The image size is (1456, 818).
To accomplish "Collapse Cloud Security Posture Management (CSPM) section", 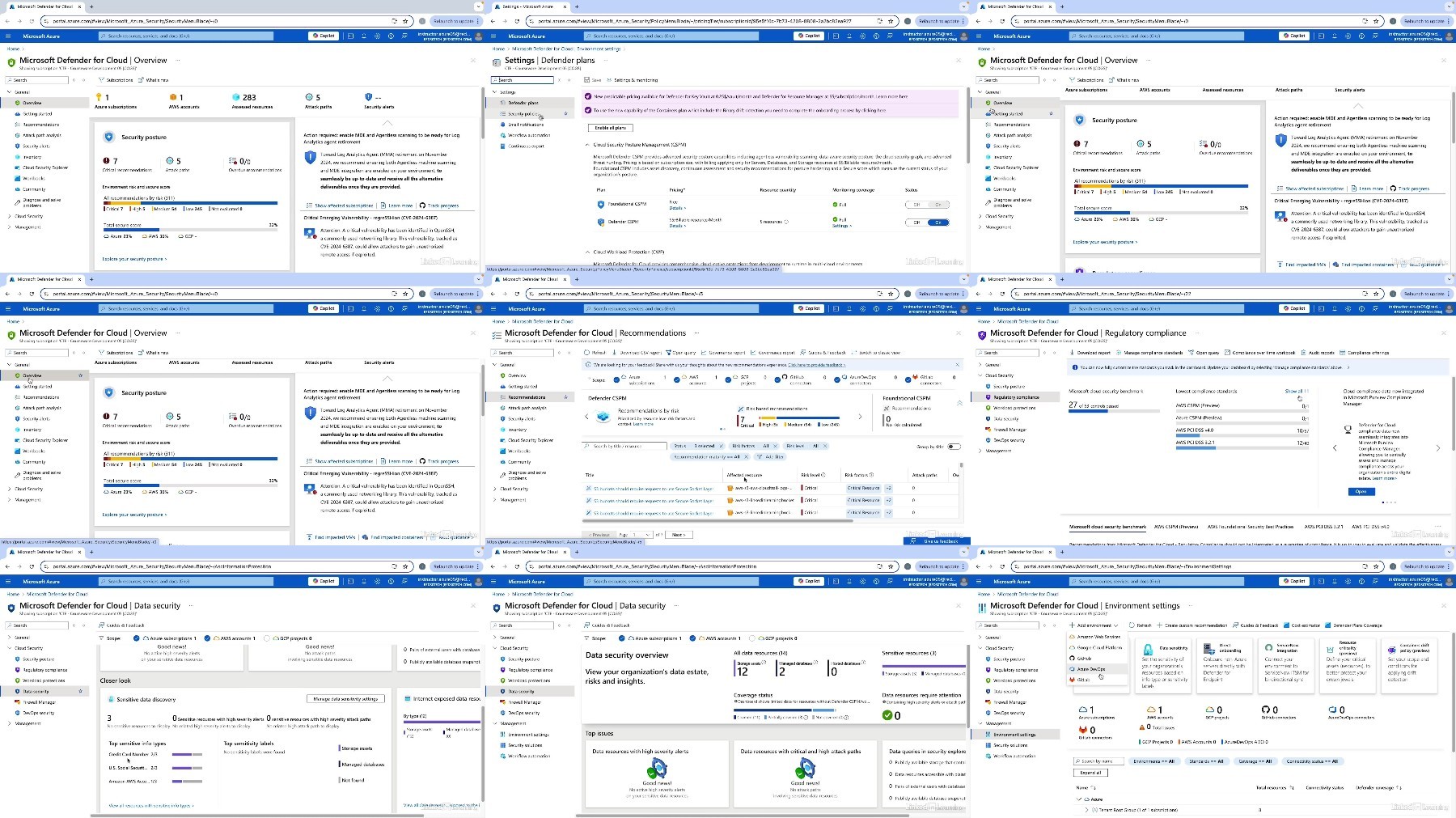I will (588, 145).
